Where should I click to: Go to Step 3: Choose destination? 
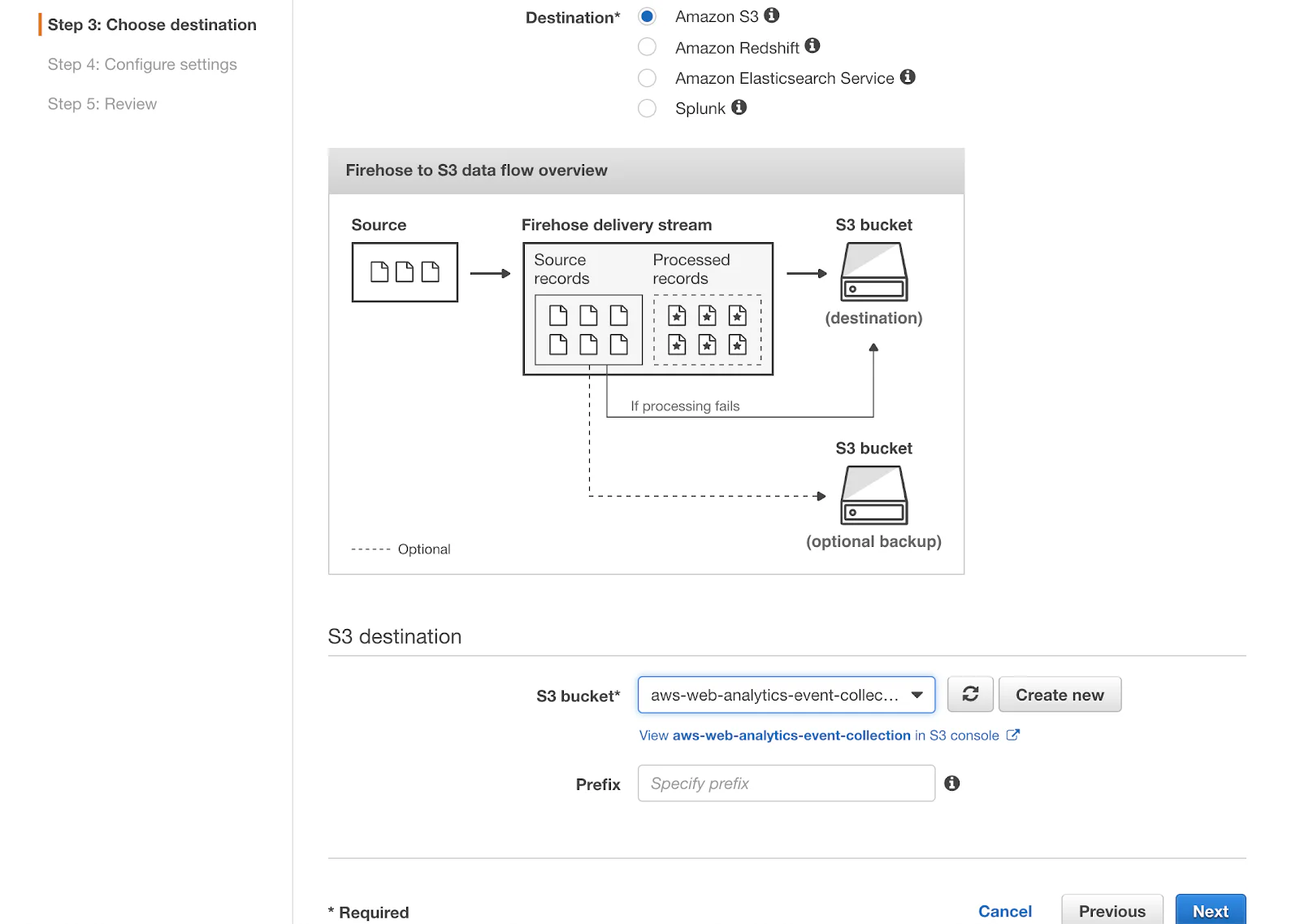(152, 25)
